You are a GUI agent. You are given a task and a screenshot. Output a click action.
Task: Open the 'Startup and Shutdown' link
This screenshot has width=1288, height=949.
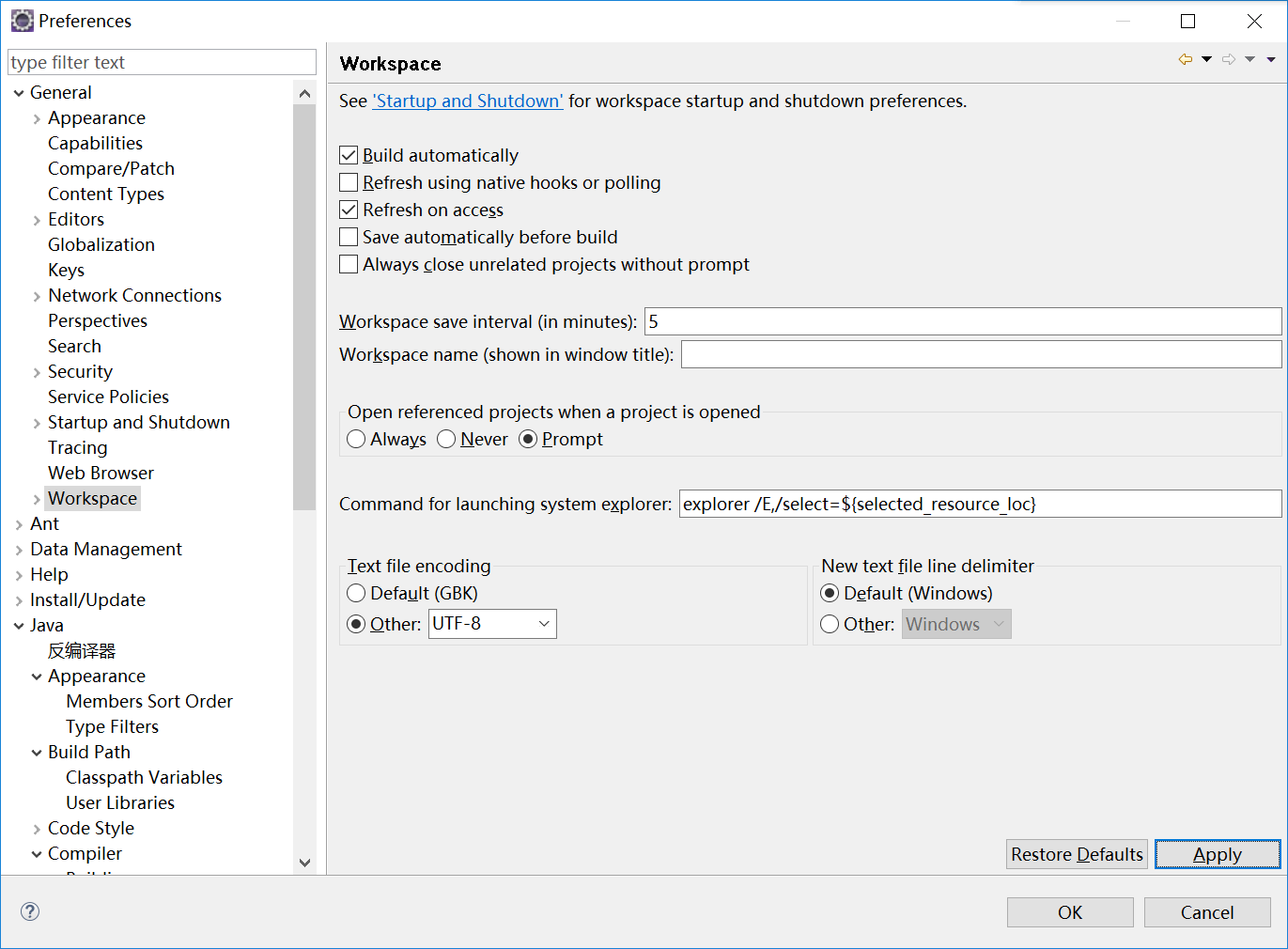pos(468,101)
